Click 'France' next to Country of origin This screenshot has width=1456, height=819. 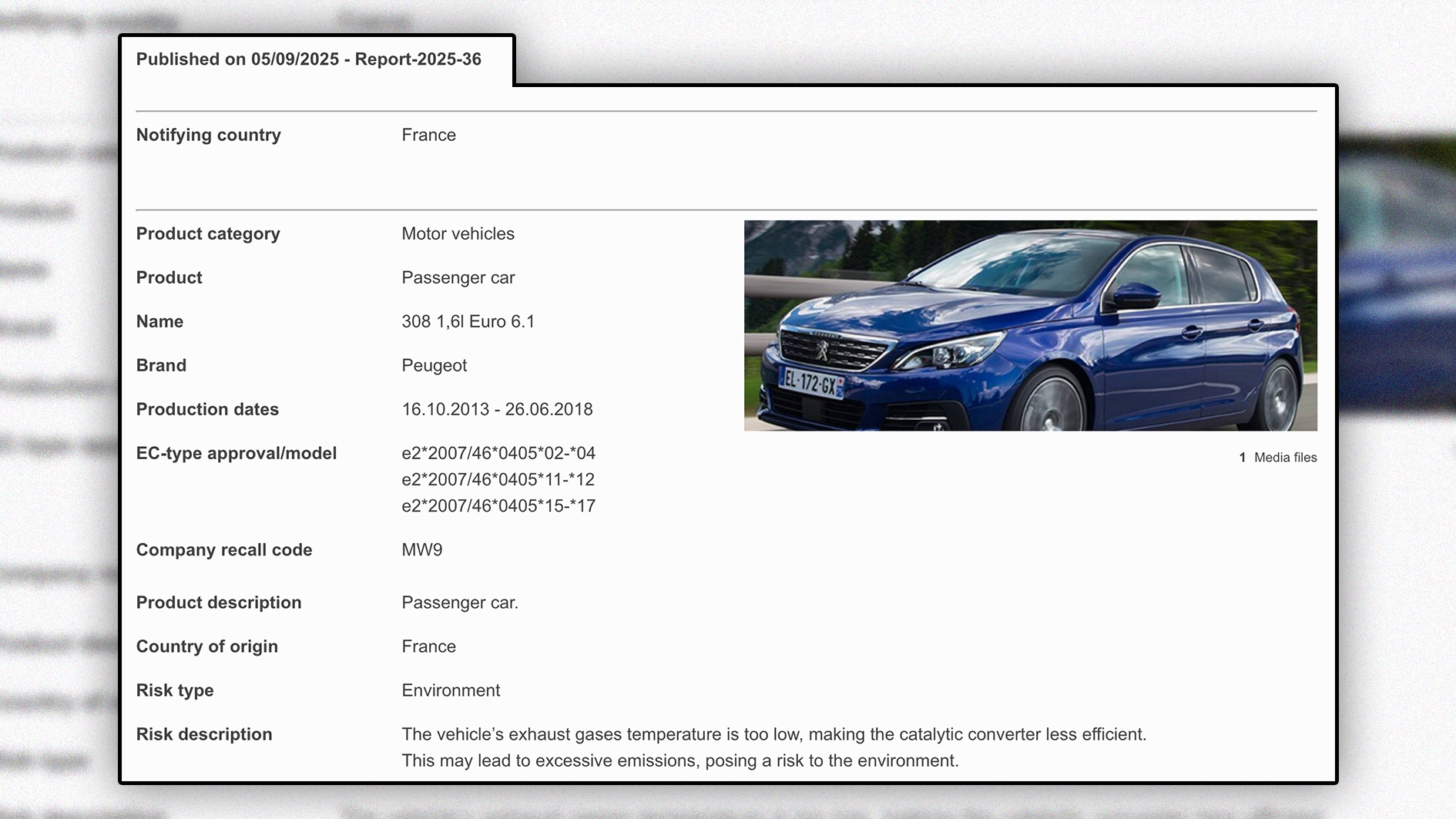[x=428, y=646]
